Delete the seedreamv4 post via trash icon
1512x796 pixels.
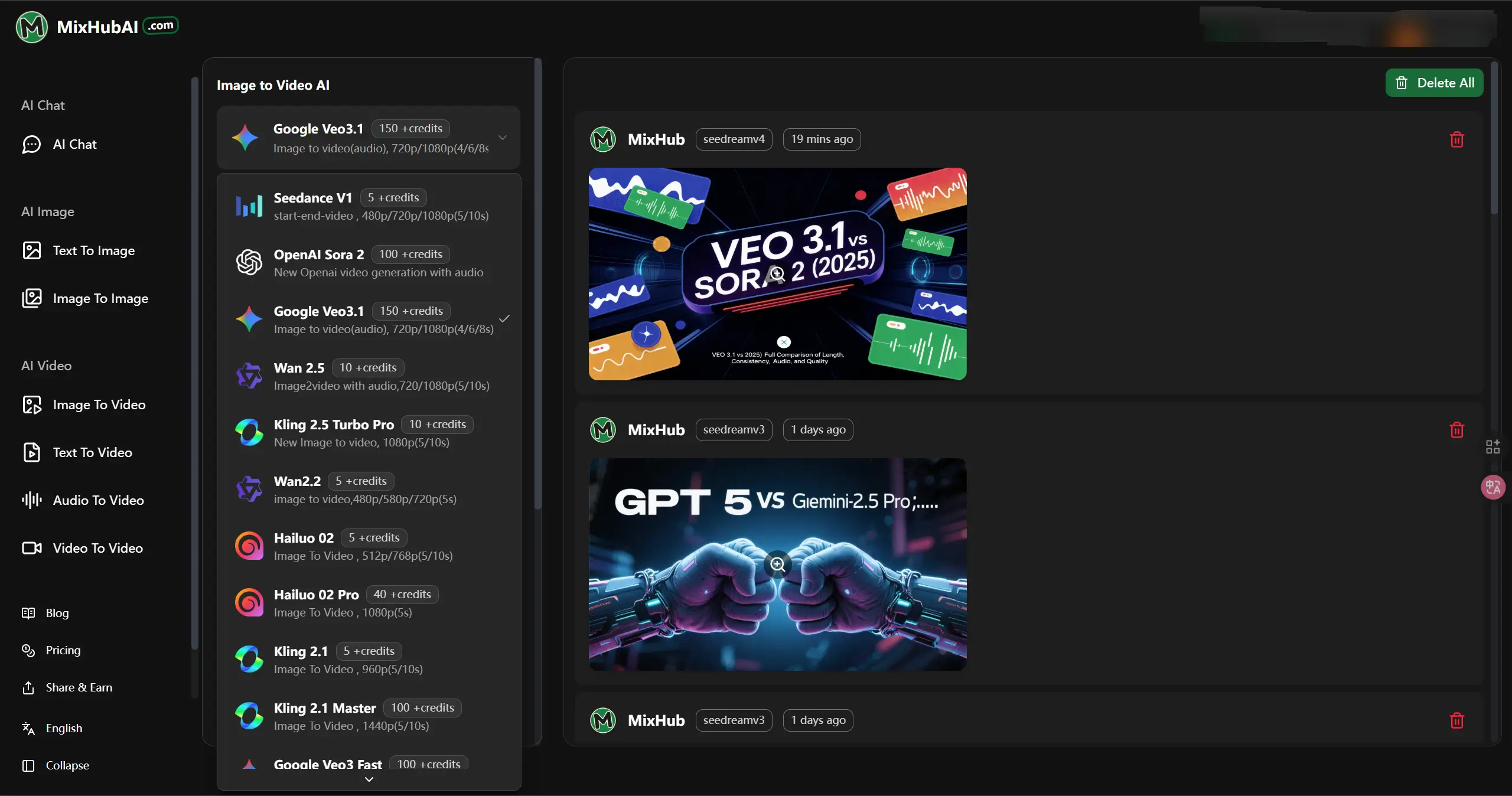[1456, 139]
